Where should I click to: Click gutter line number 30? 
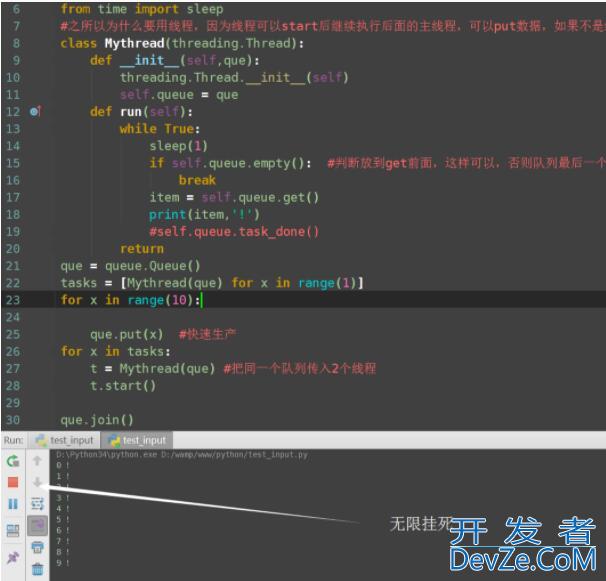click(13, 420)
